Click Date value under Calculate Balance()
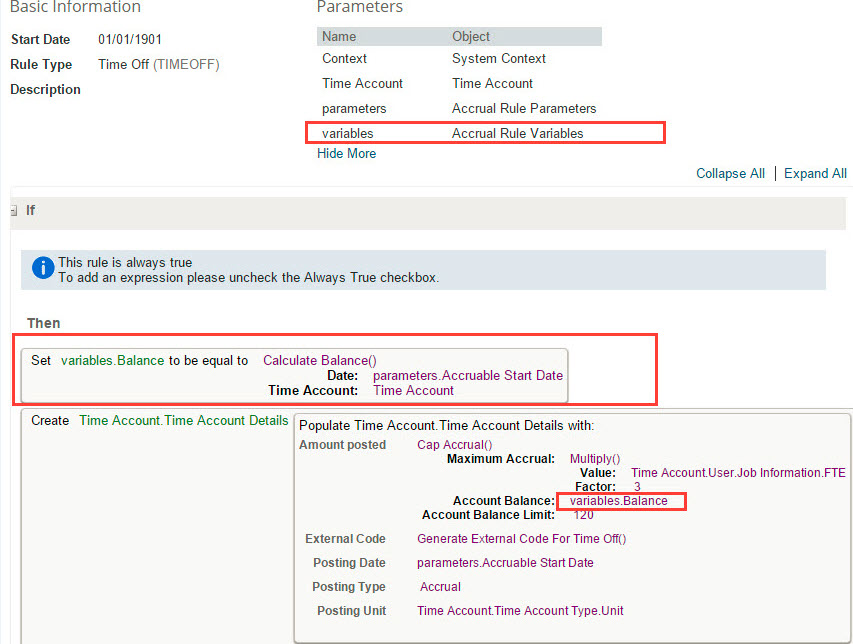The image size is (853, 644). coord(468,375)
